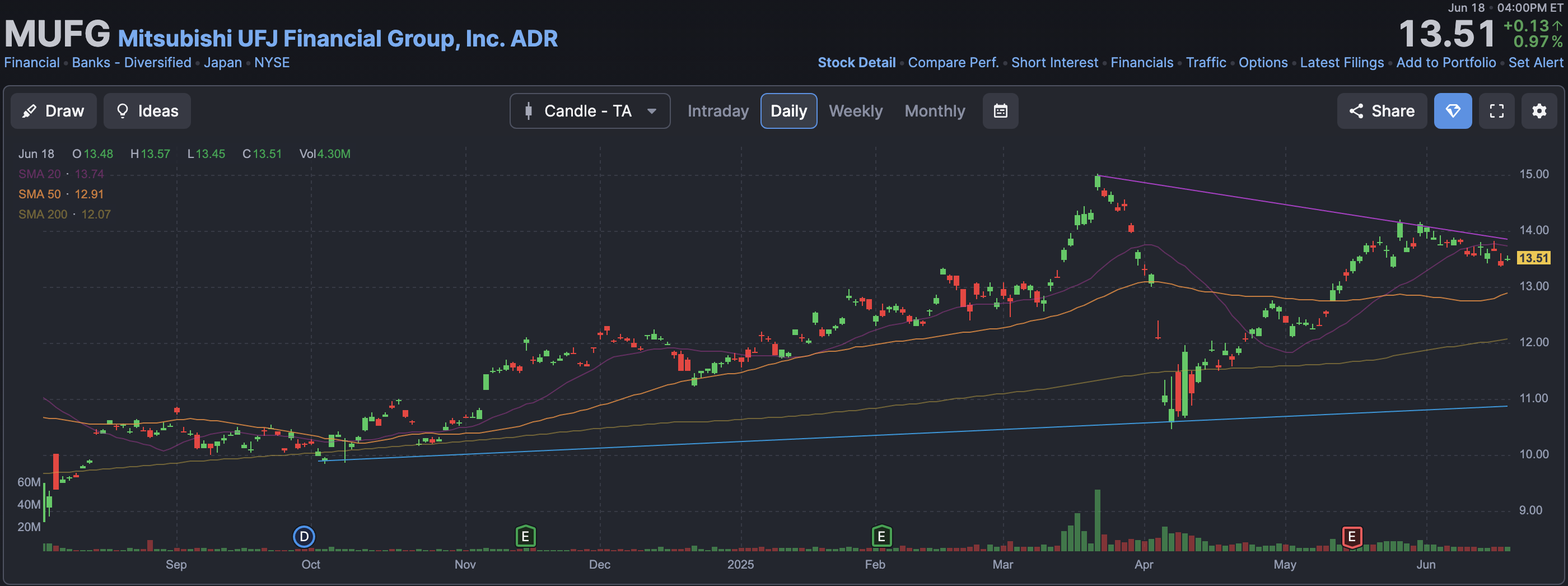Viewport: 1568px width, 586px height.
Task: Open chart settings gear
Action: point(1539,111)
